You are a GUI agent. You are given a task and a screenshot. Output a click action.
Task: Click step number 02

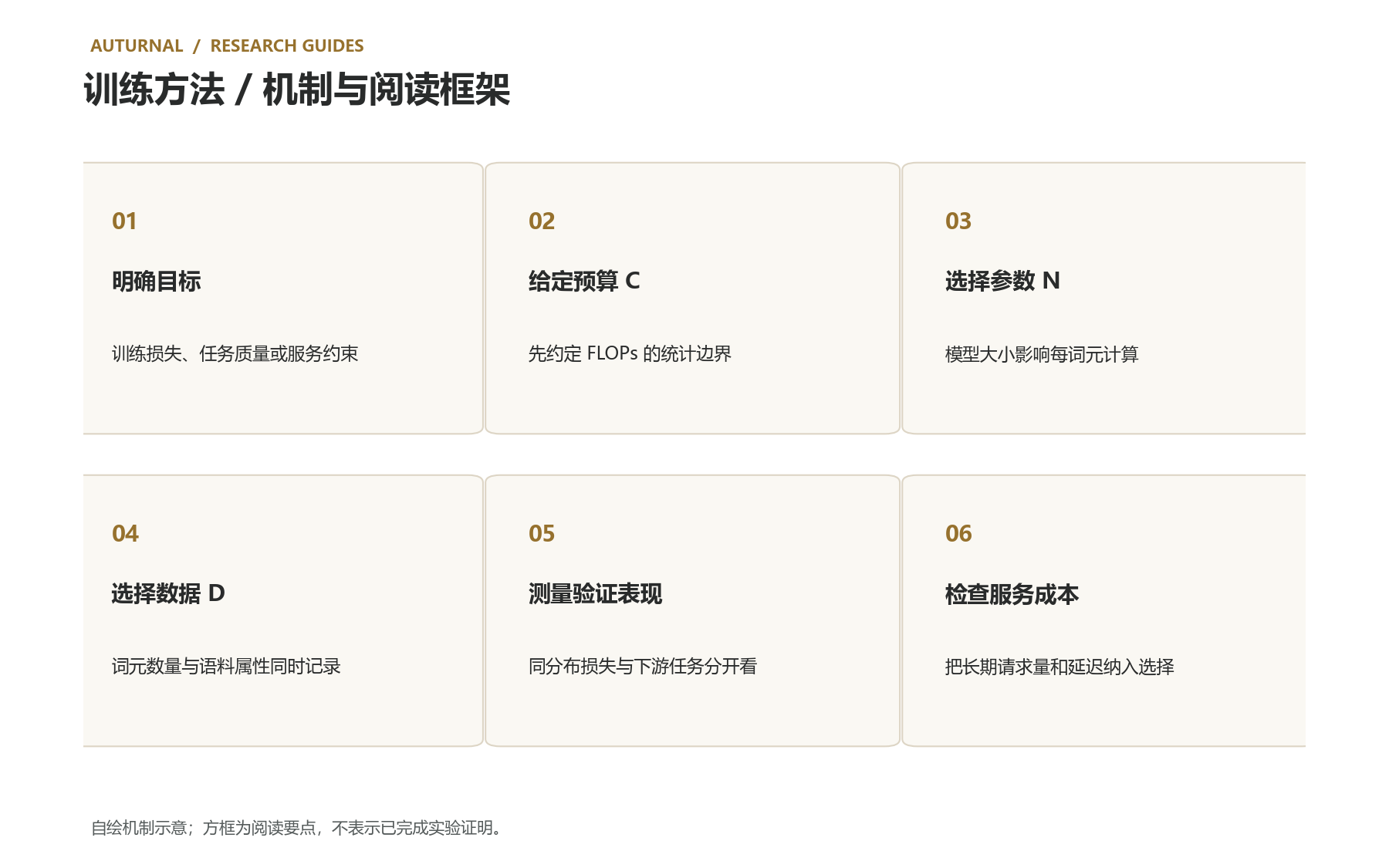tap(542, 221)
